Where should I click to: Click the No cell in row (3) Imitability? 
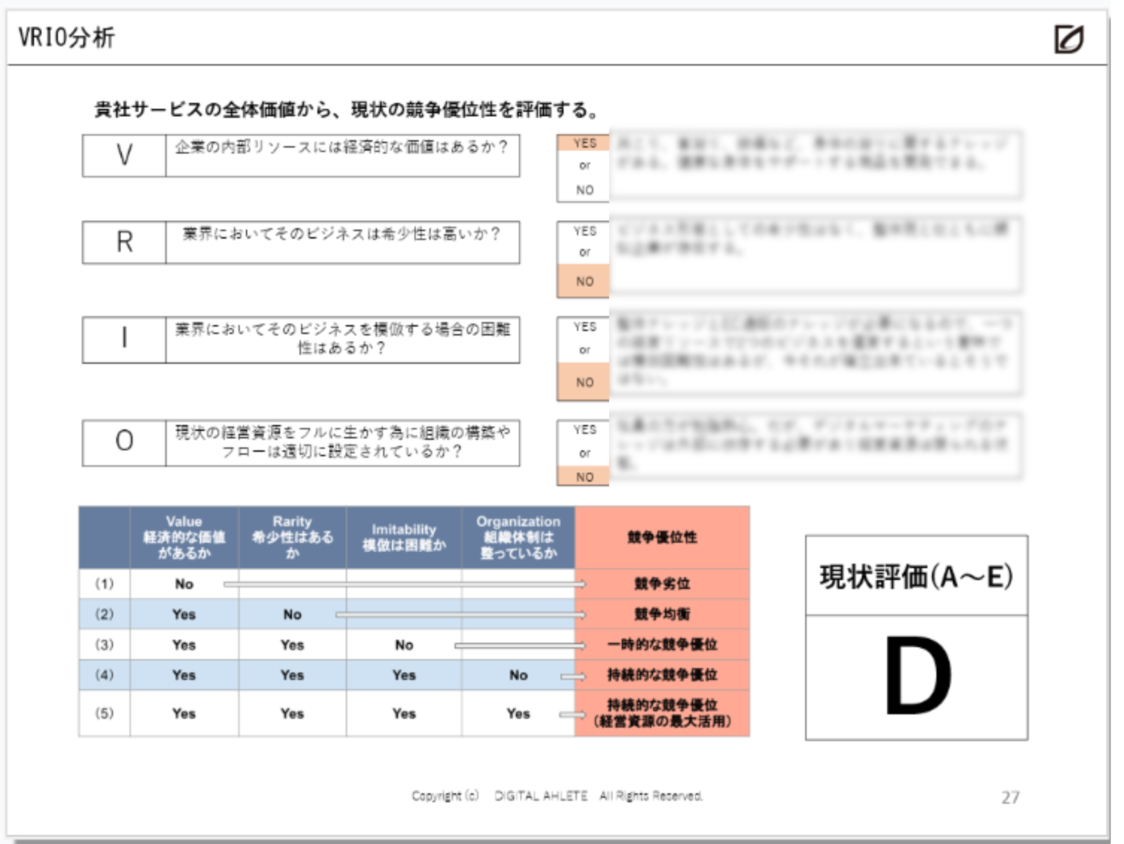tap(404, 644)
